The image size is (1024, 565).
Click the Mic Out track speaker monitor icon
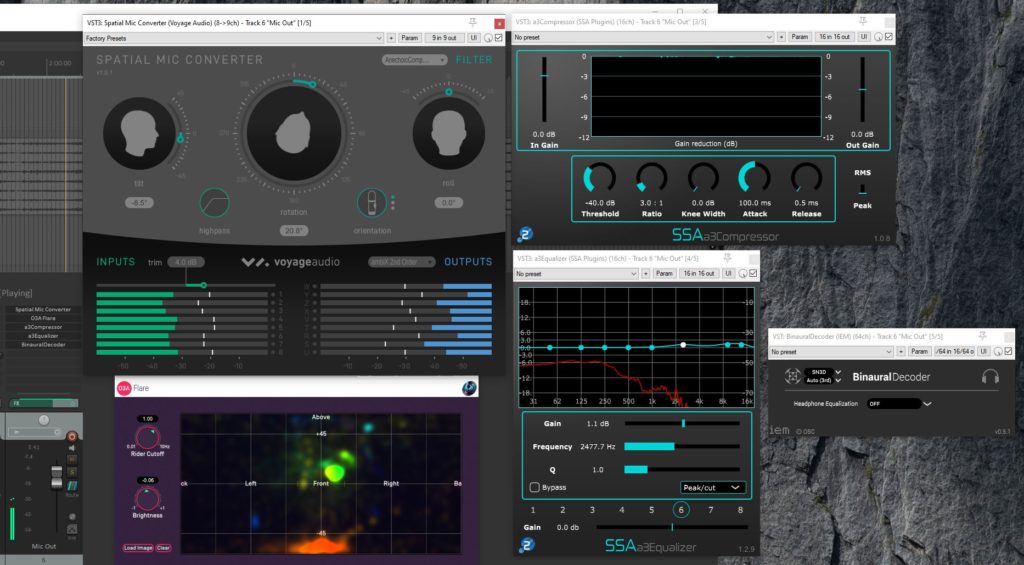[x=72, y=448]
